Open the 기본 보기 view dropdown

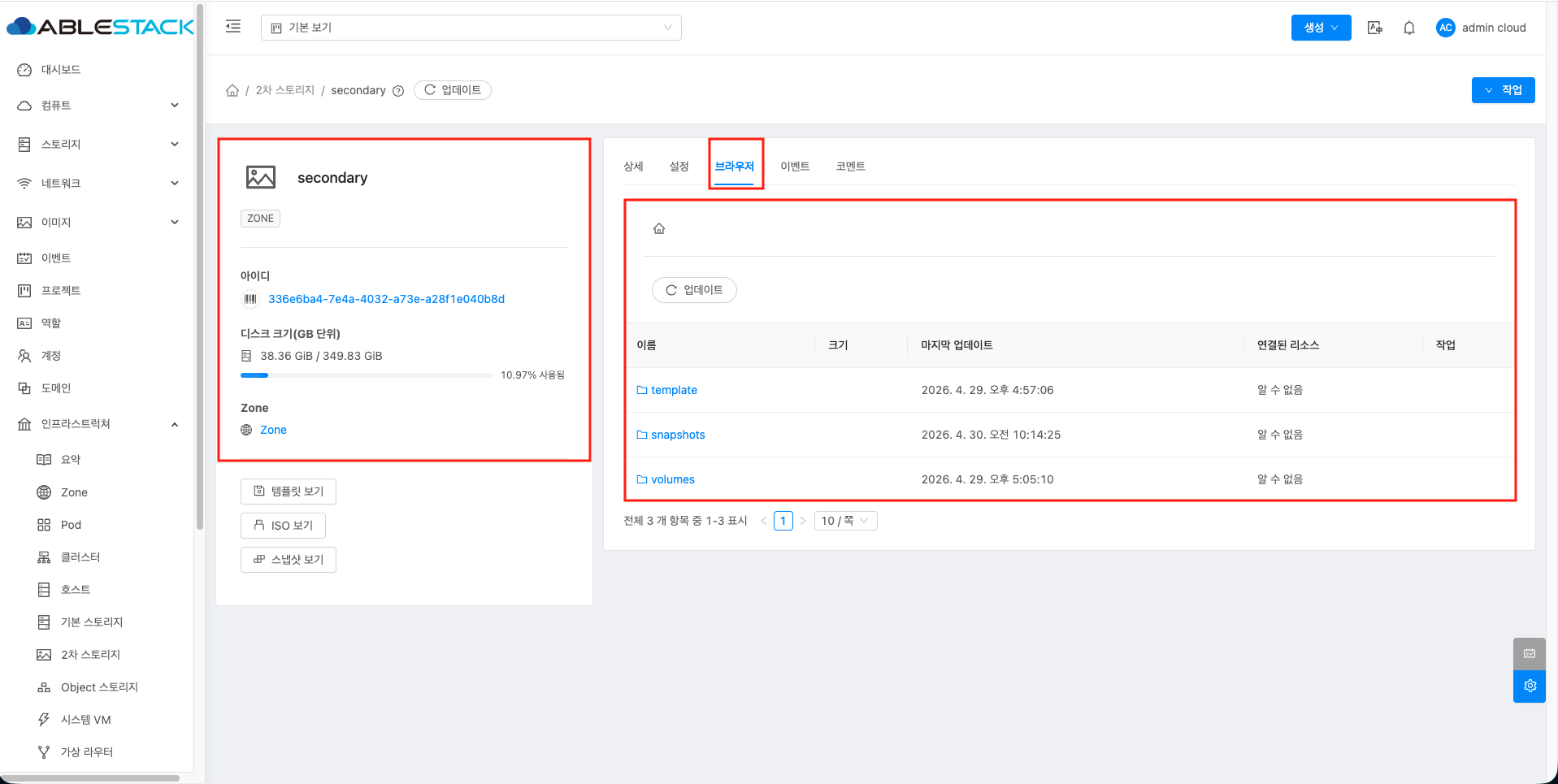click(x=471, y=28)
